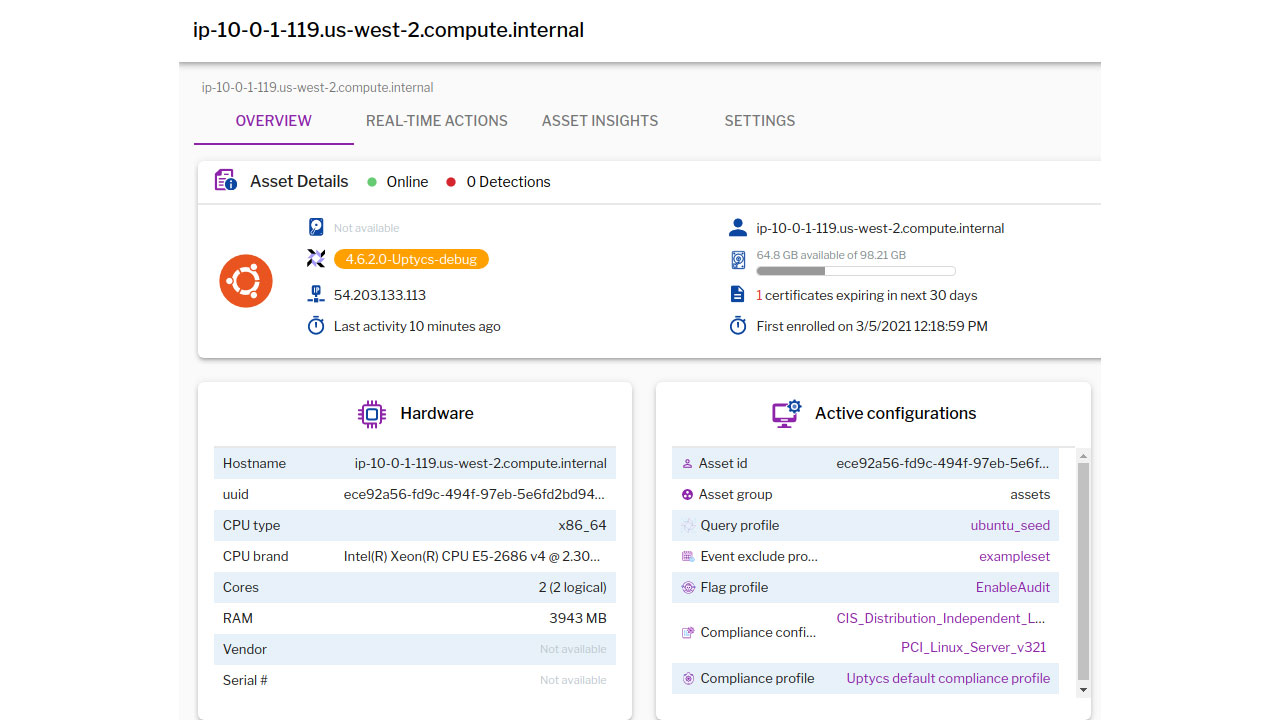Click the disk usage progress bar

(856, 271)
